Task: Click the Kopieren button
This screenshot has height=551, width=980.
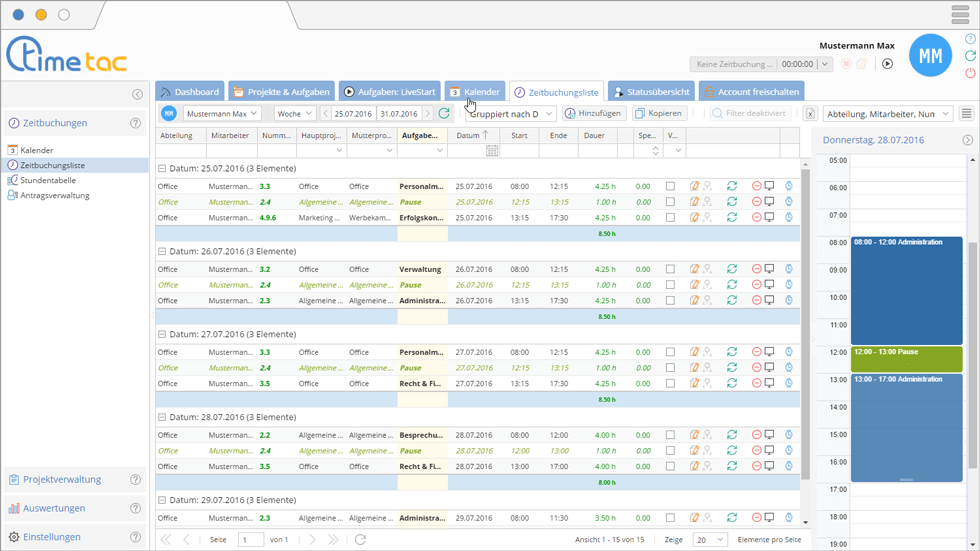Action: pos(658,114)
